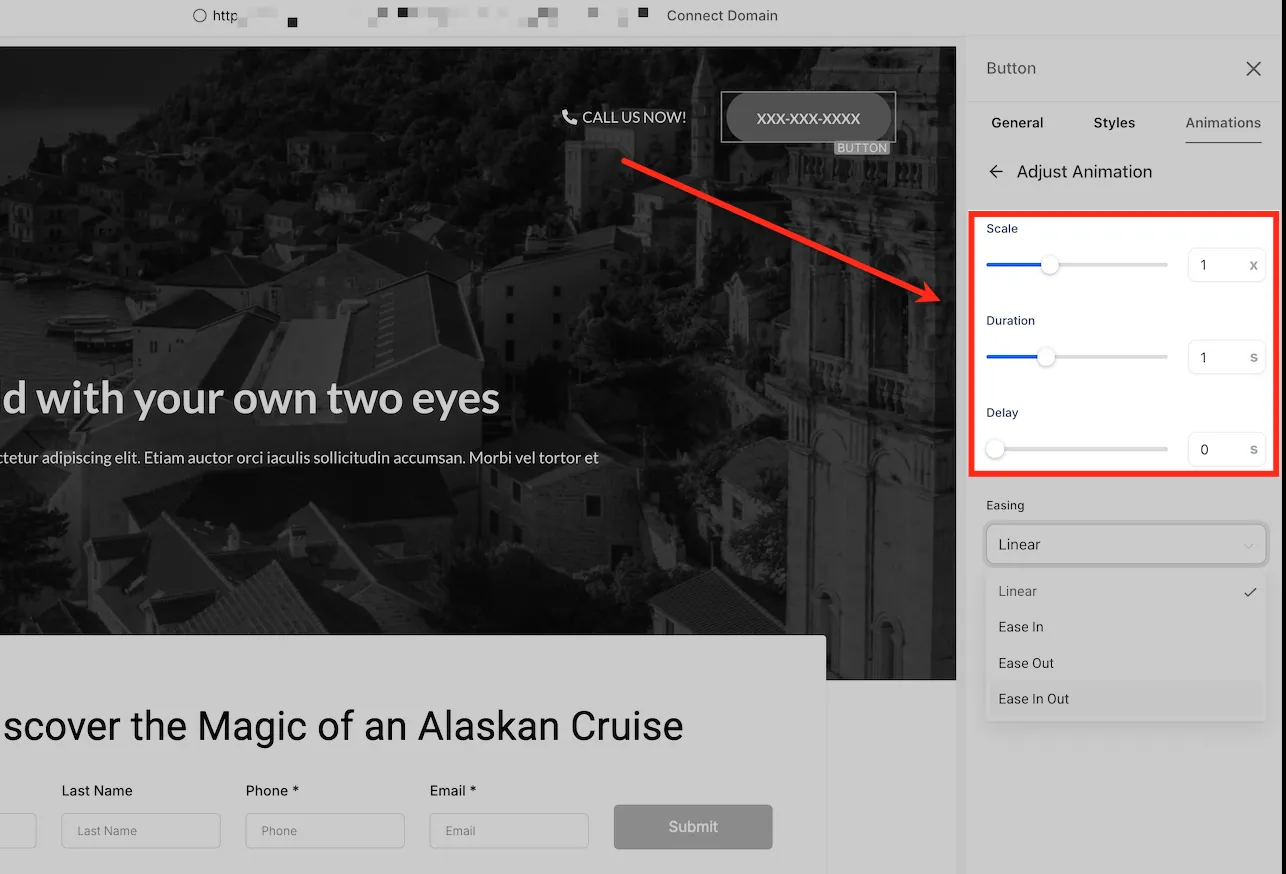Click the Submit form button

693,827
